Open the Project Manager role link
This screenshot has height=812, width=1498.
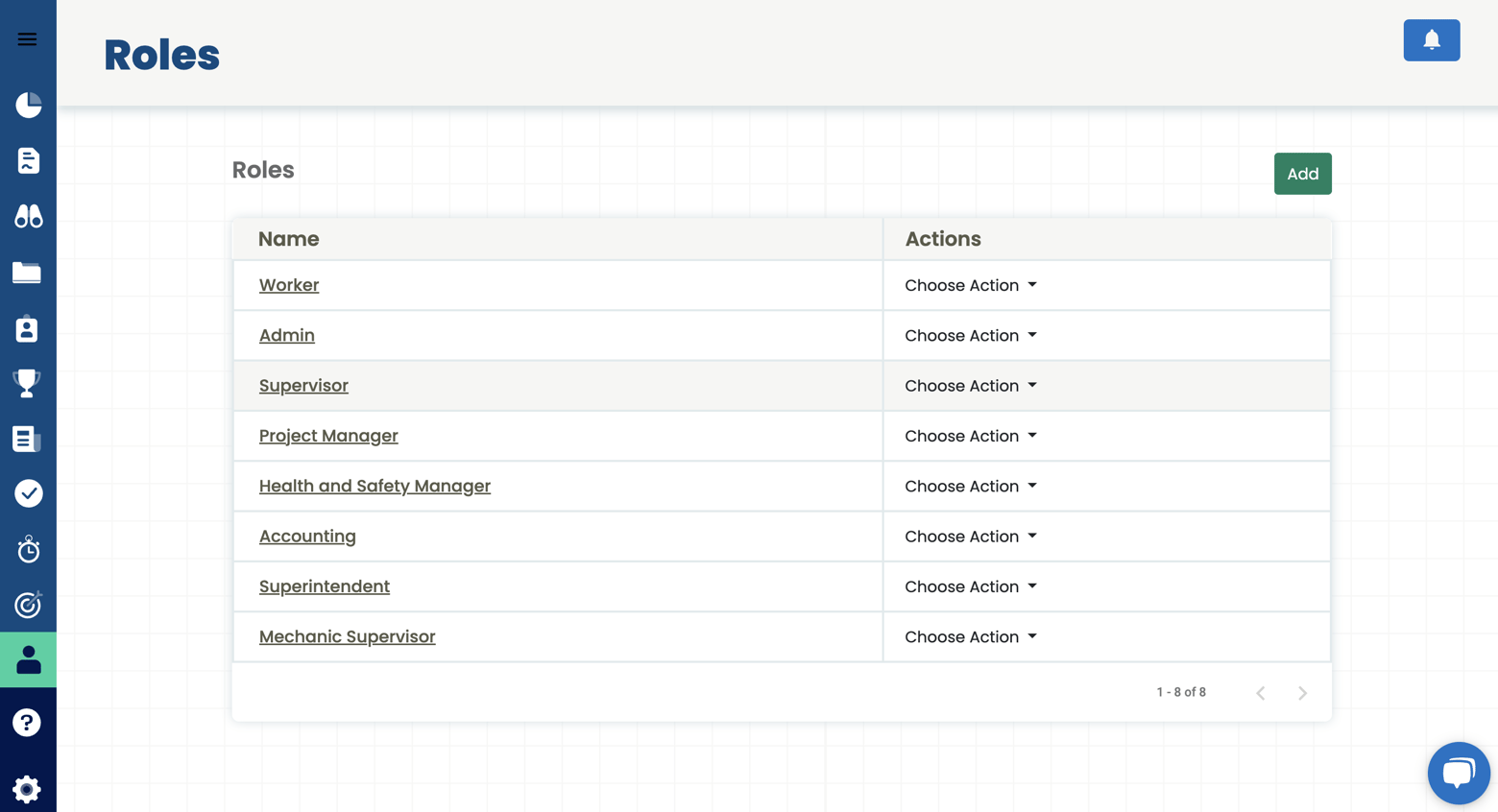[x=328, y=436]
